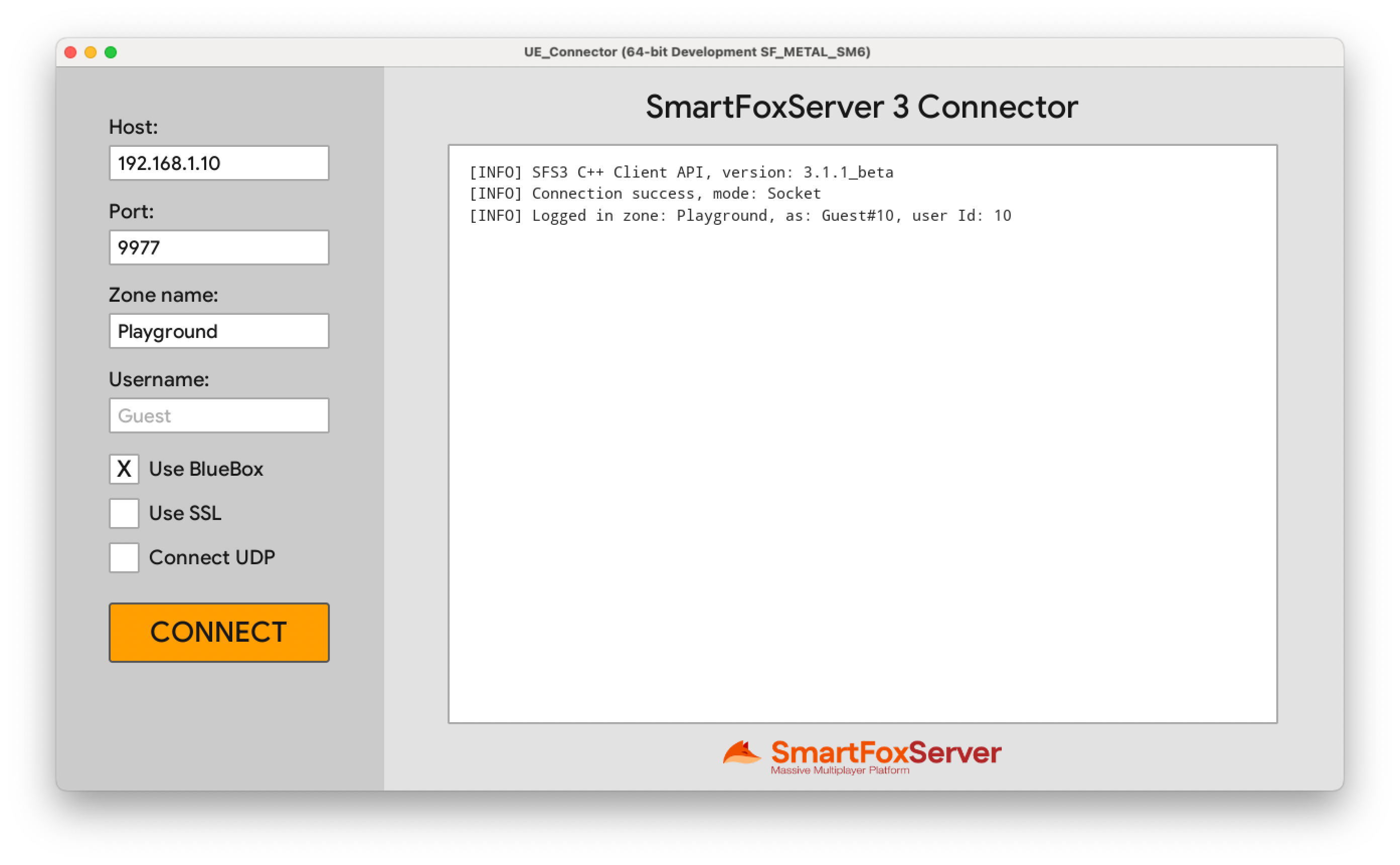This screenshot has height=865, width=1400.
Task: Click the Username field with Guest placeholder
Action: [219, 415]
